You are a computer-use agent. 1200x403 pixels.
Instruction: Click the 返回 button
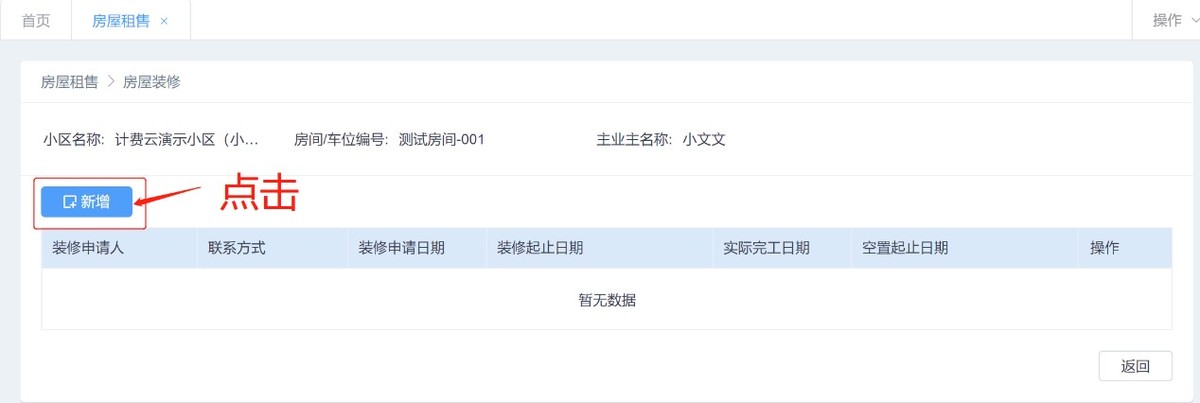(1135, 366)
